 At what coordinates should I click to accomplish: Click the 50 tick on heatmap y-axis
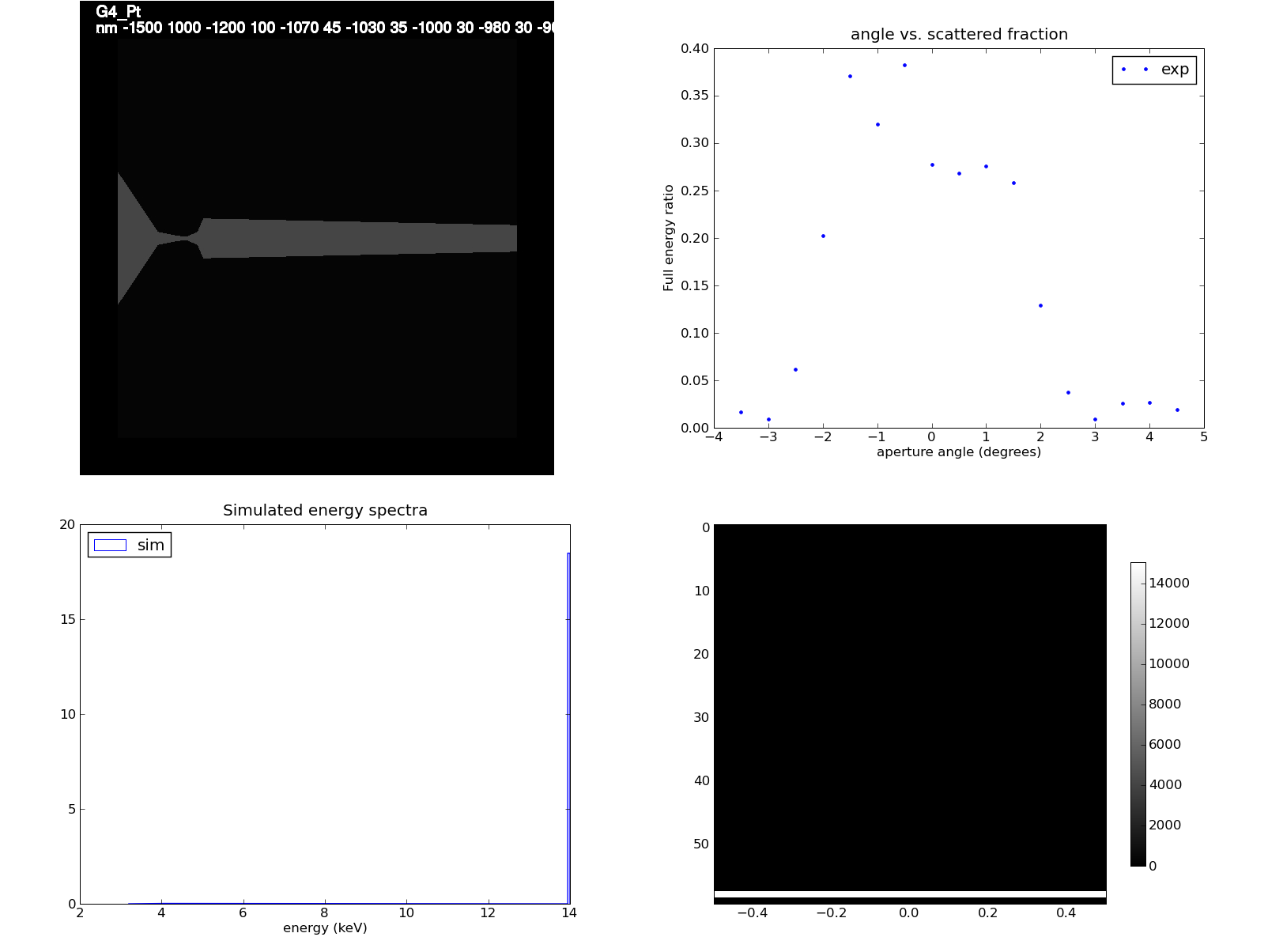coord(701,844)
